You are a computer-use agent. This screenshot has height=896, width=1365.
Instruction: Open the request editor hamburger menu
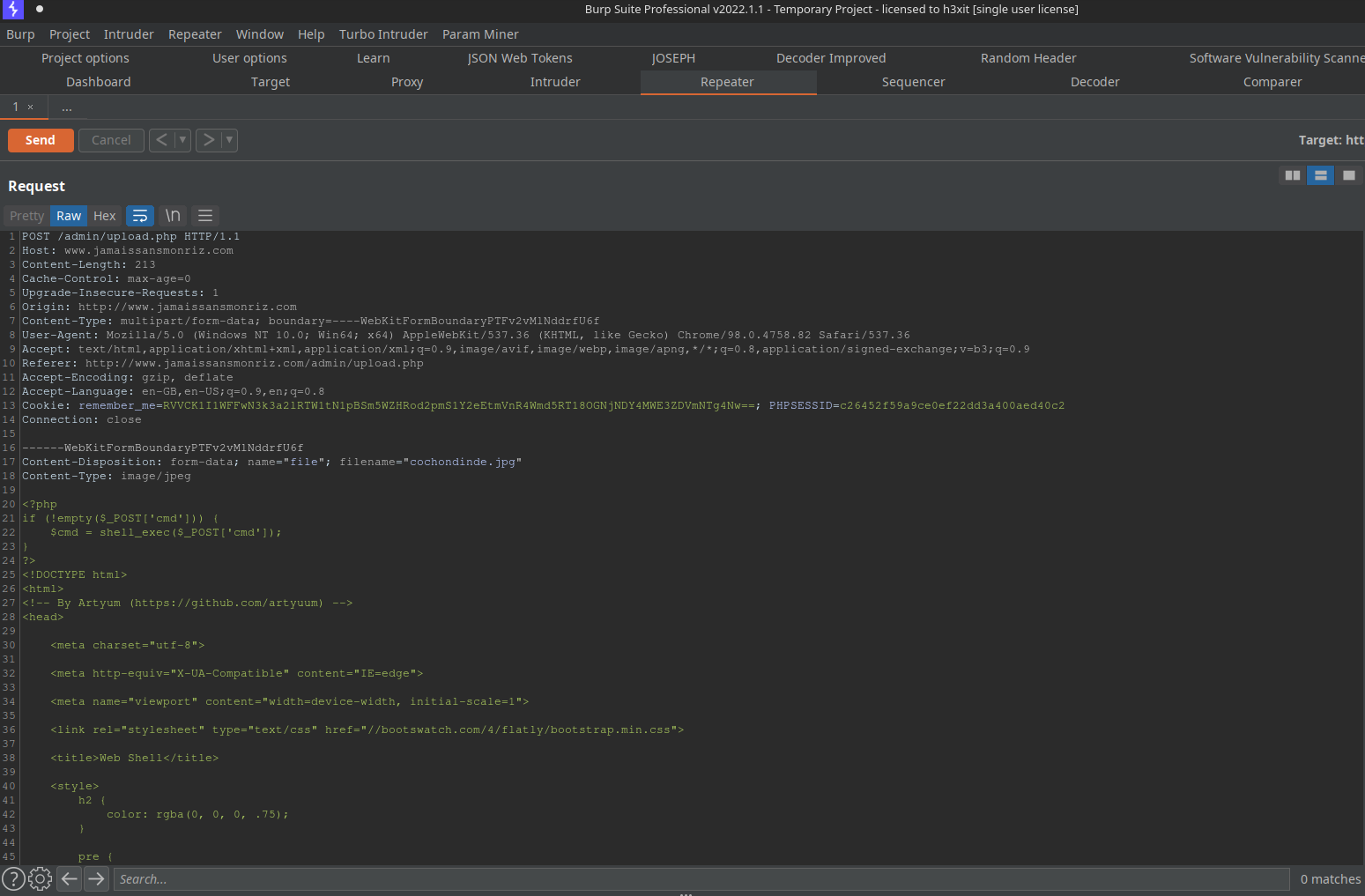(x=205, y=216)
